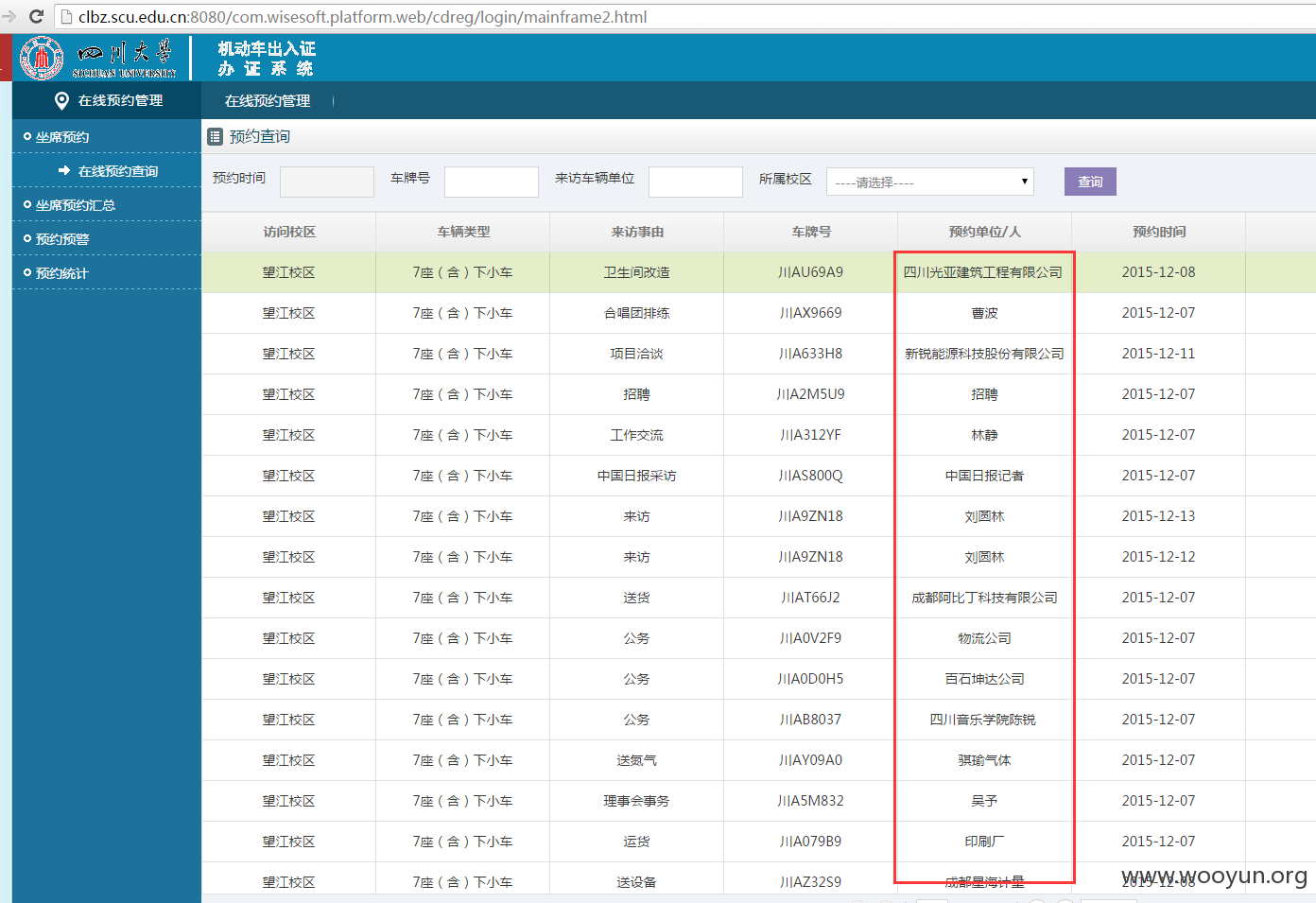Select plate 川A312YF cell
Screen dimensions: 1316x903
pos(811,435)
